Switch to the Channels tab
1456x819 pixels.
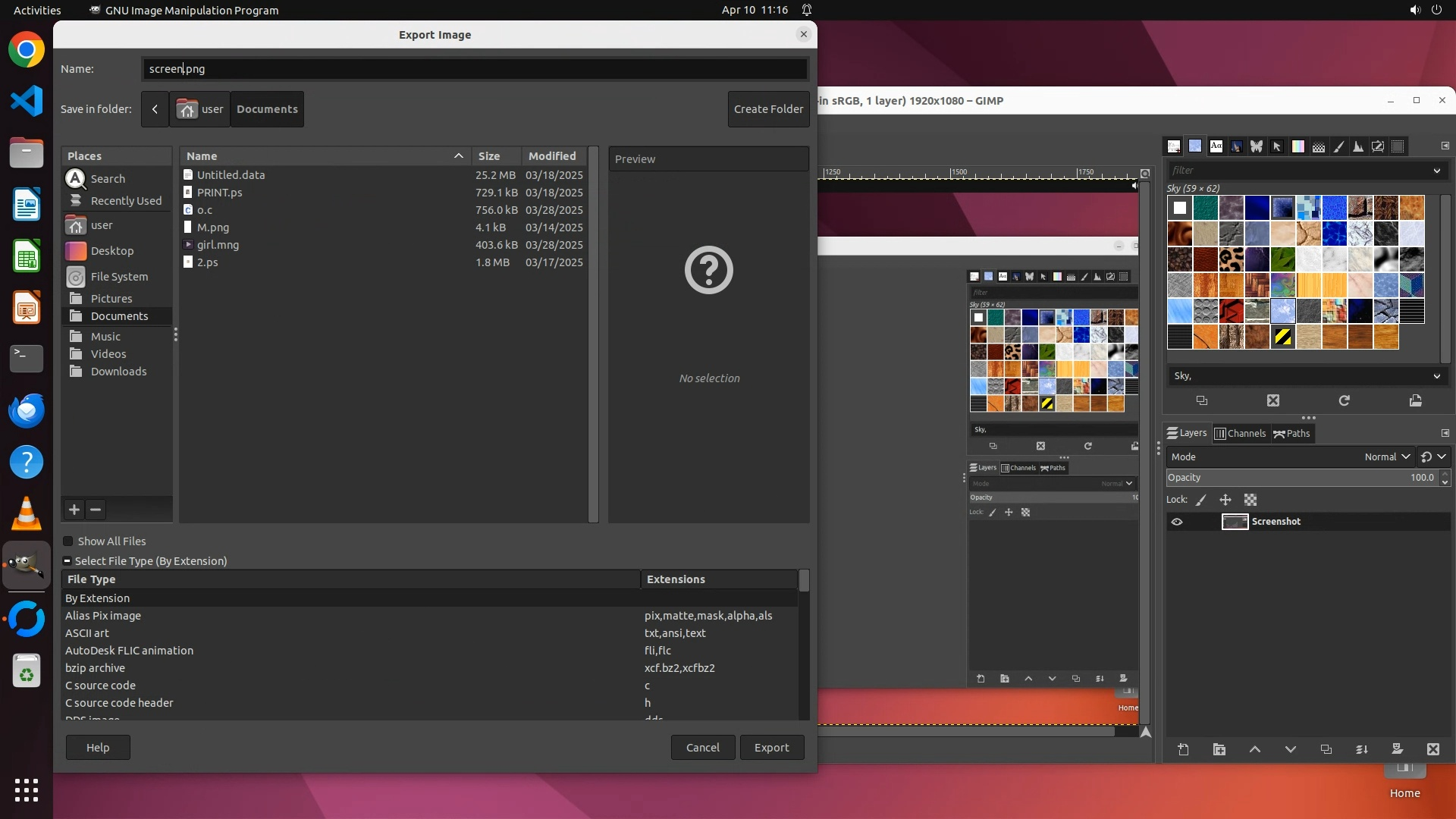(x=1240, y=434)
